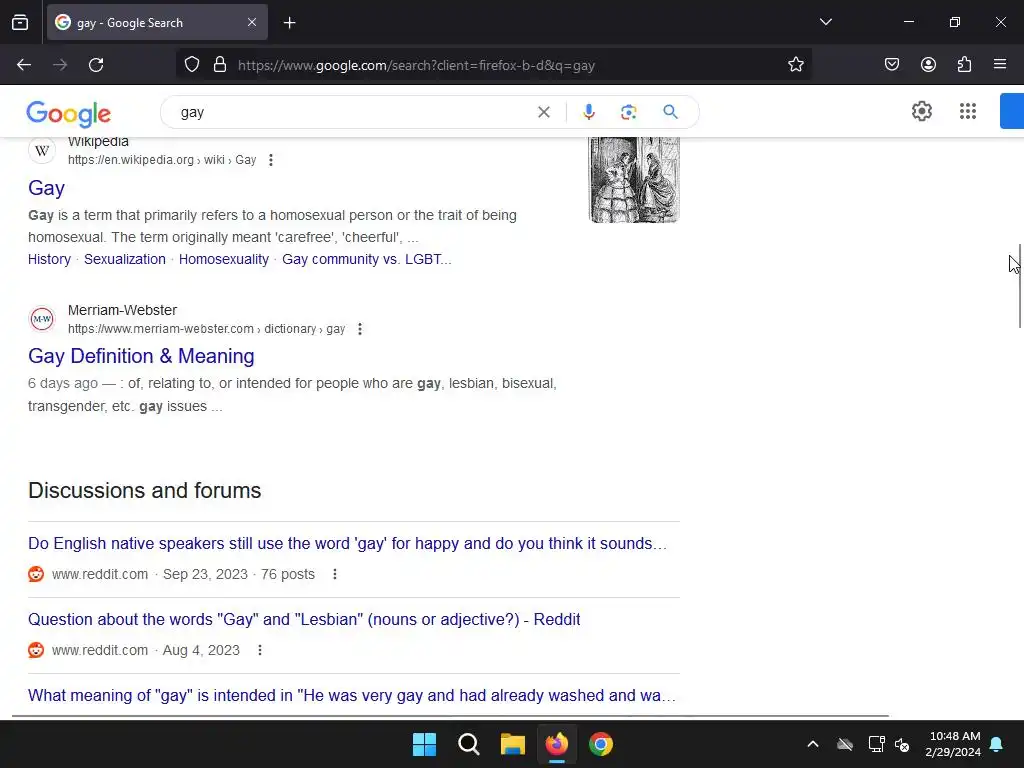Open the extensions puzzle icon

coord(964,65)
